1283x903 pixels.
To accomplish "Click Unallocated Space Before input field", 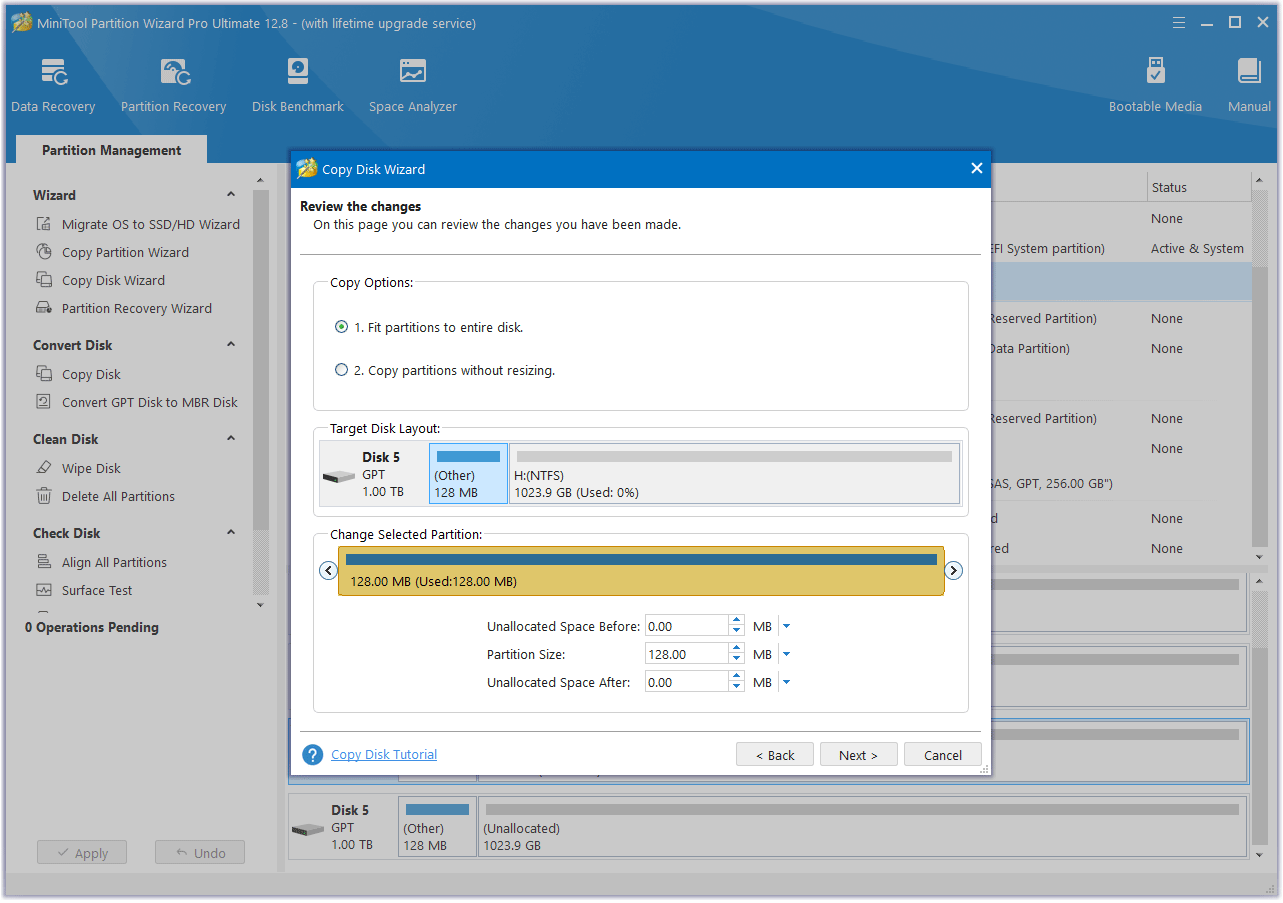I will [x=687, y=626].
